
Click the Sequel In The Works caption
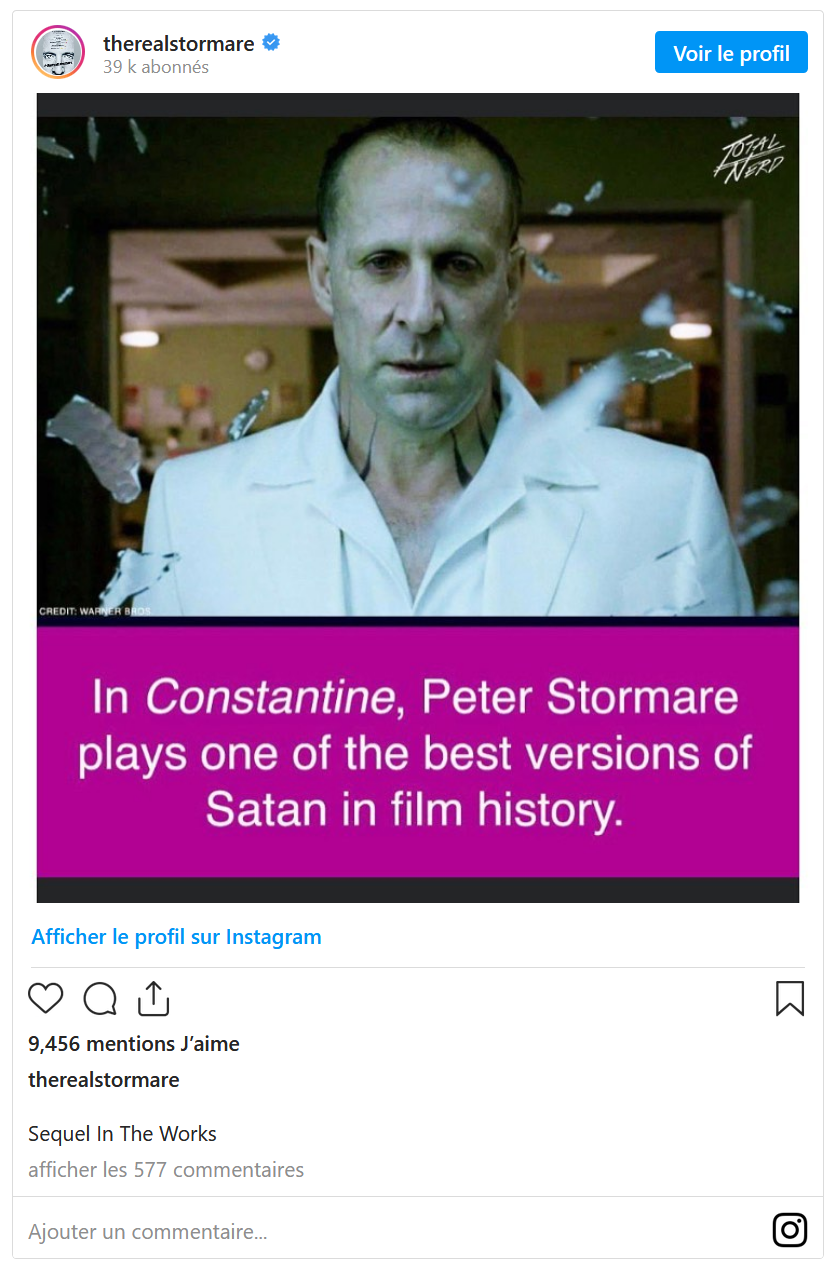tap(122, 1134)
